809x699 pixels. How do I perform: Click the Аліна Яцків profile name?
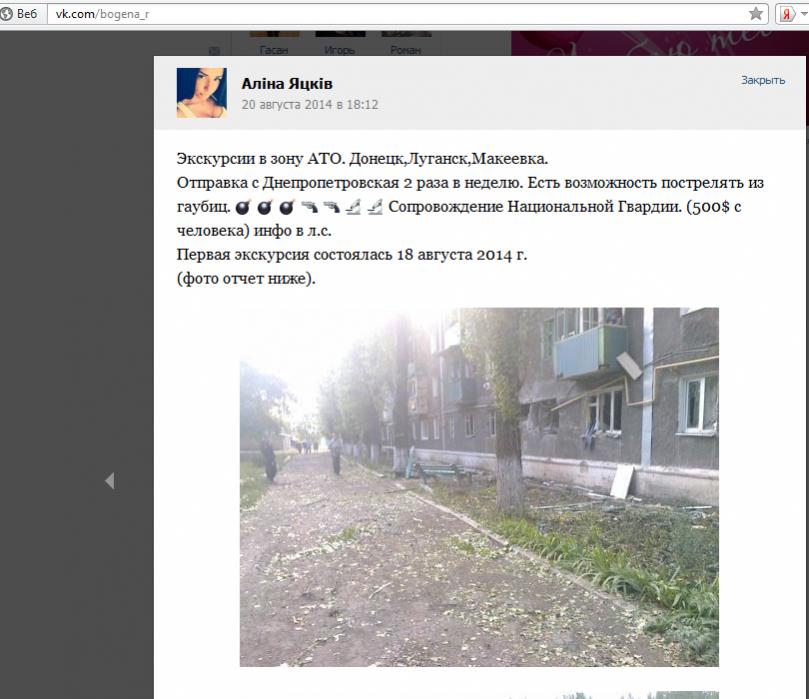[287, 84]
